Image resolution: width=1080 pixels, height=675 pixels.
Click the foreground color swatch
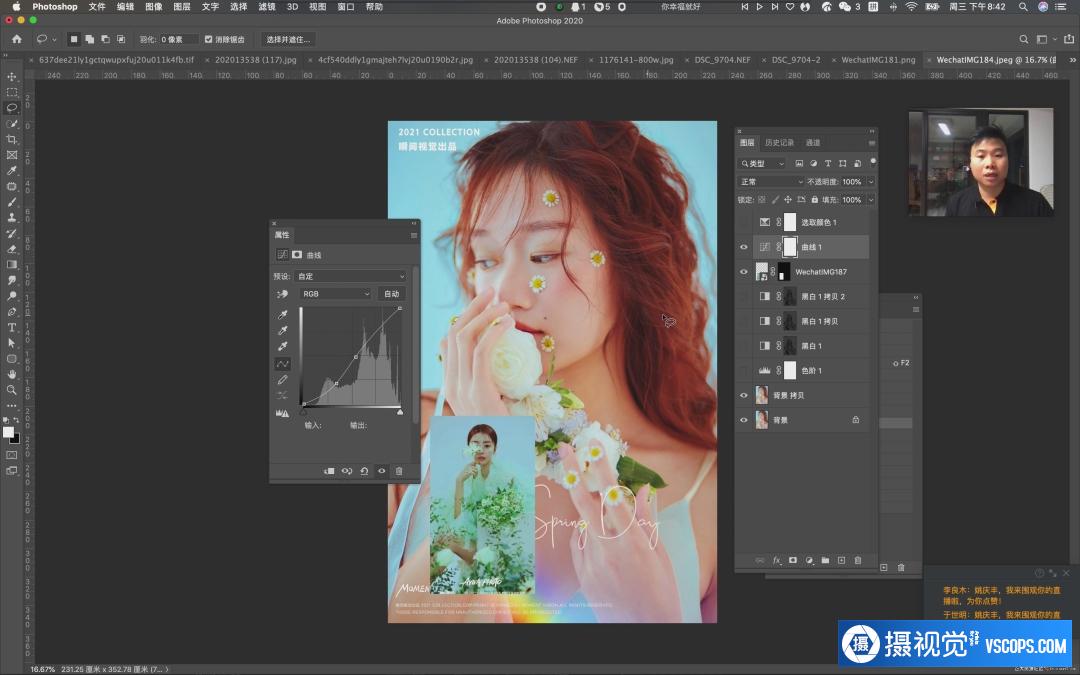[x=8, y=432]
